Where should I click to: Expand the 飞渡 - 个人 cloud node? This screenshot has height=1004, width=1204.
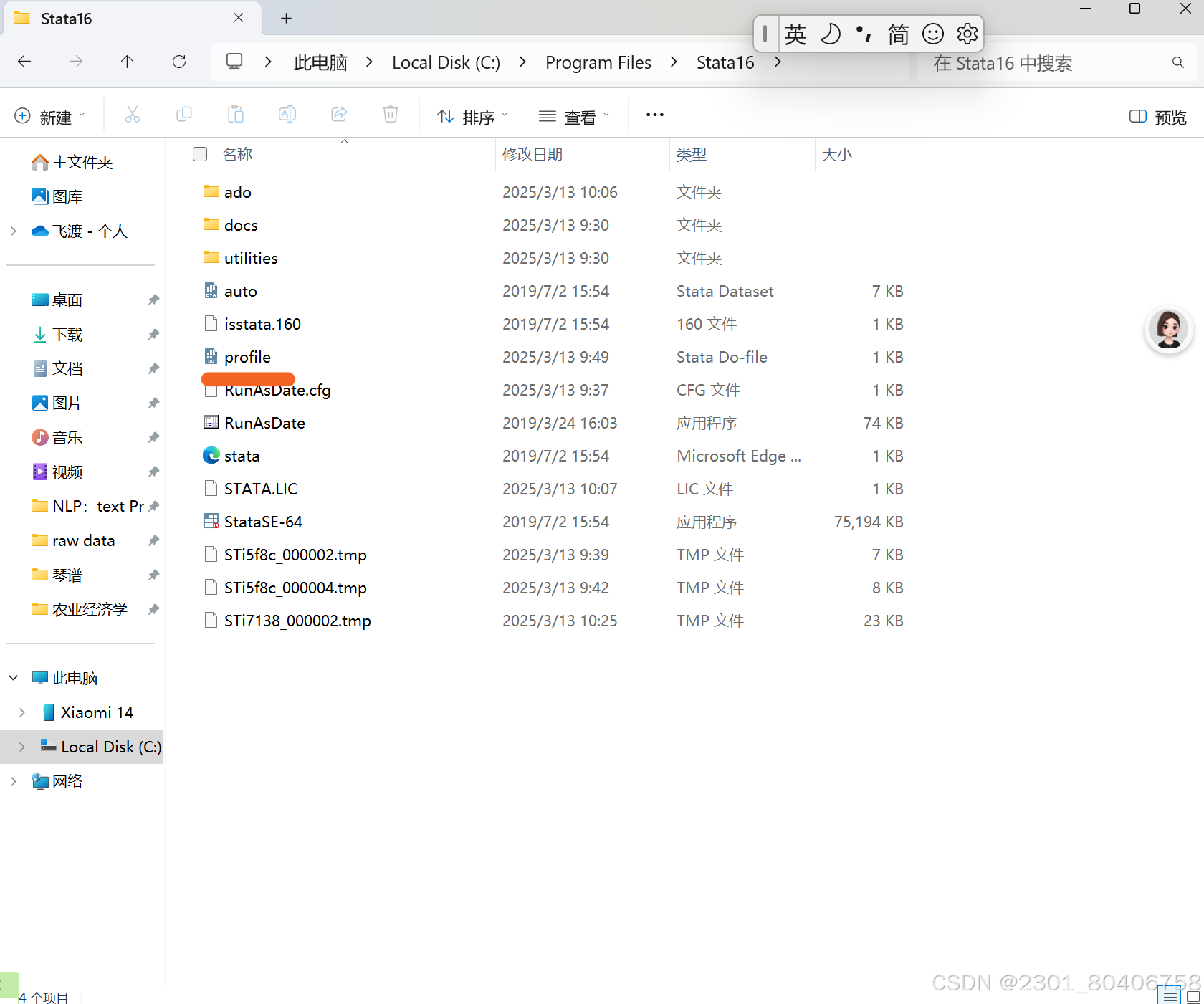14,231
